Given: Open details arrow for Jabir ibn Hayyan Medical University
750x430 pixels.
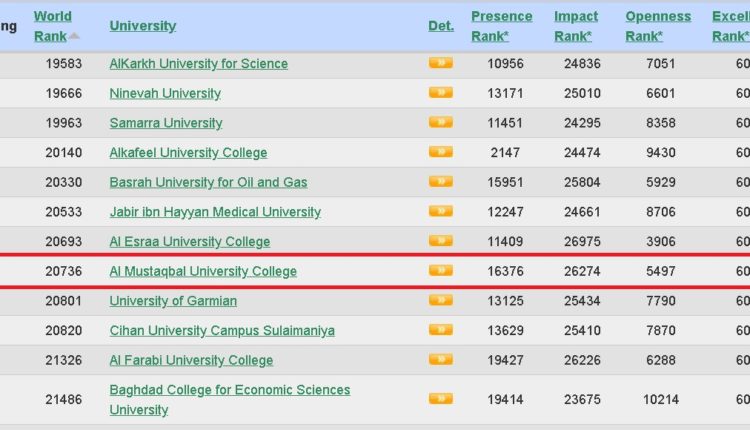Looking at the screenshot, I should point(440,211).
